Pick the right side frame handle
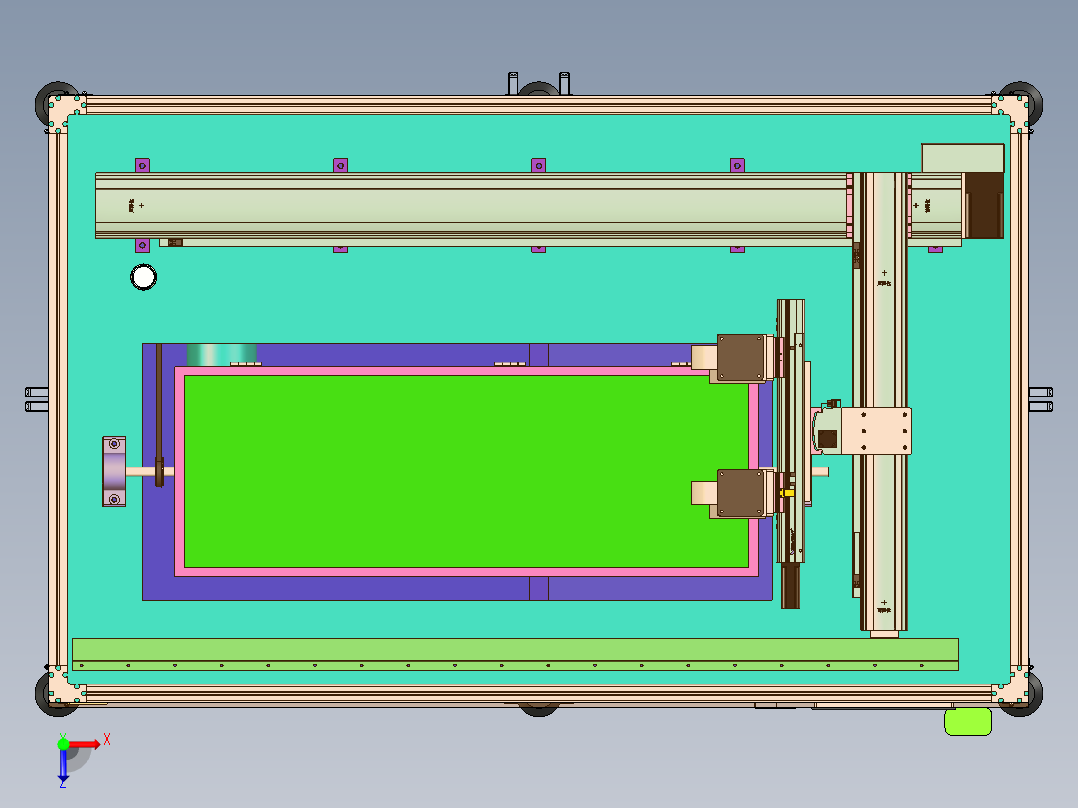The height and width of the screenshot is (808, 1078). pos(1041,400)
